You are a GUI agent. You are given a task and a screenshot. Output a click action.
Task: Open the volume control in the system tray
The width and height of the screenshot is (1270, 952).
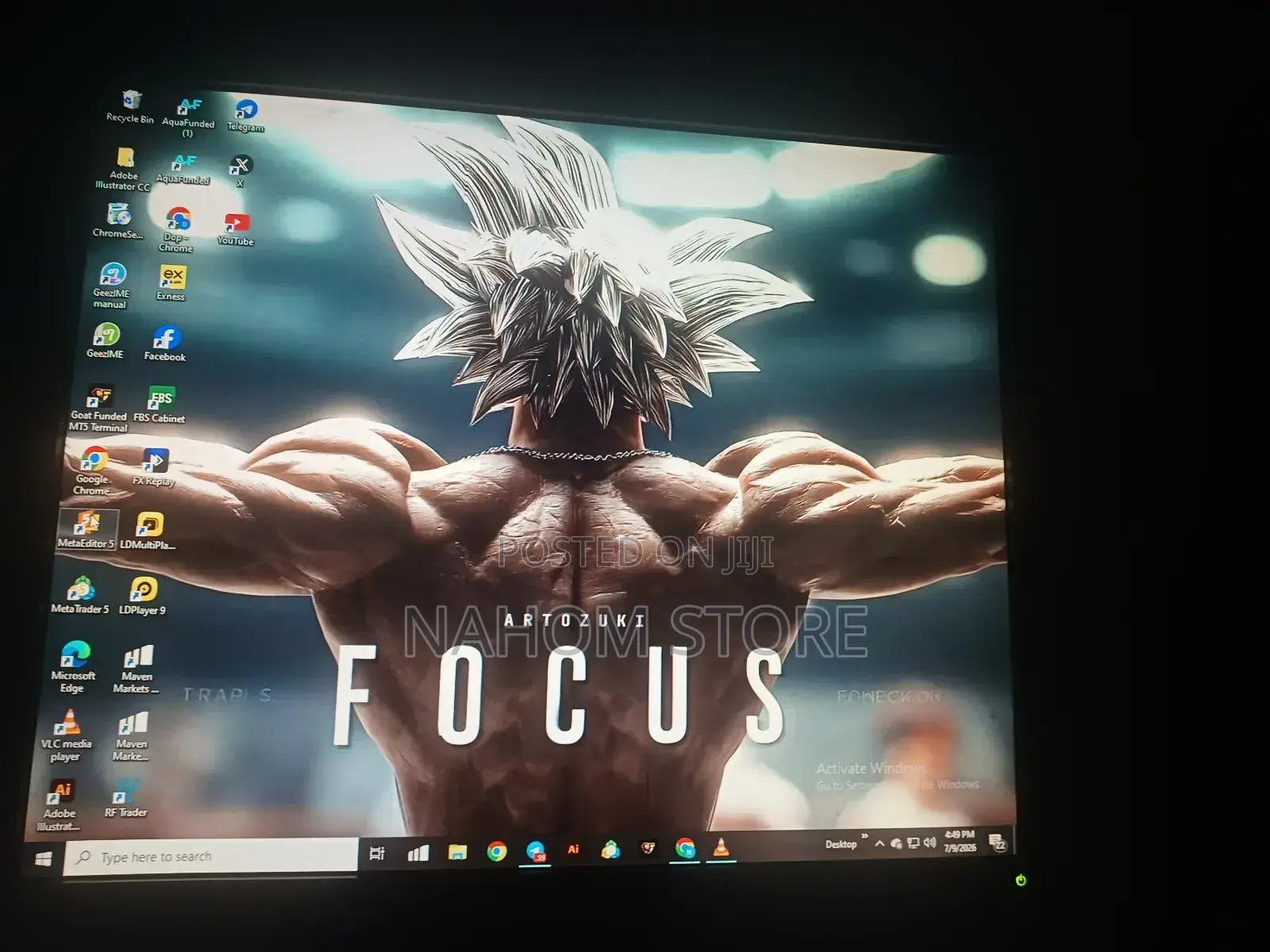929,843
